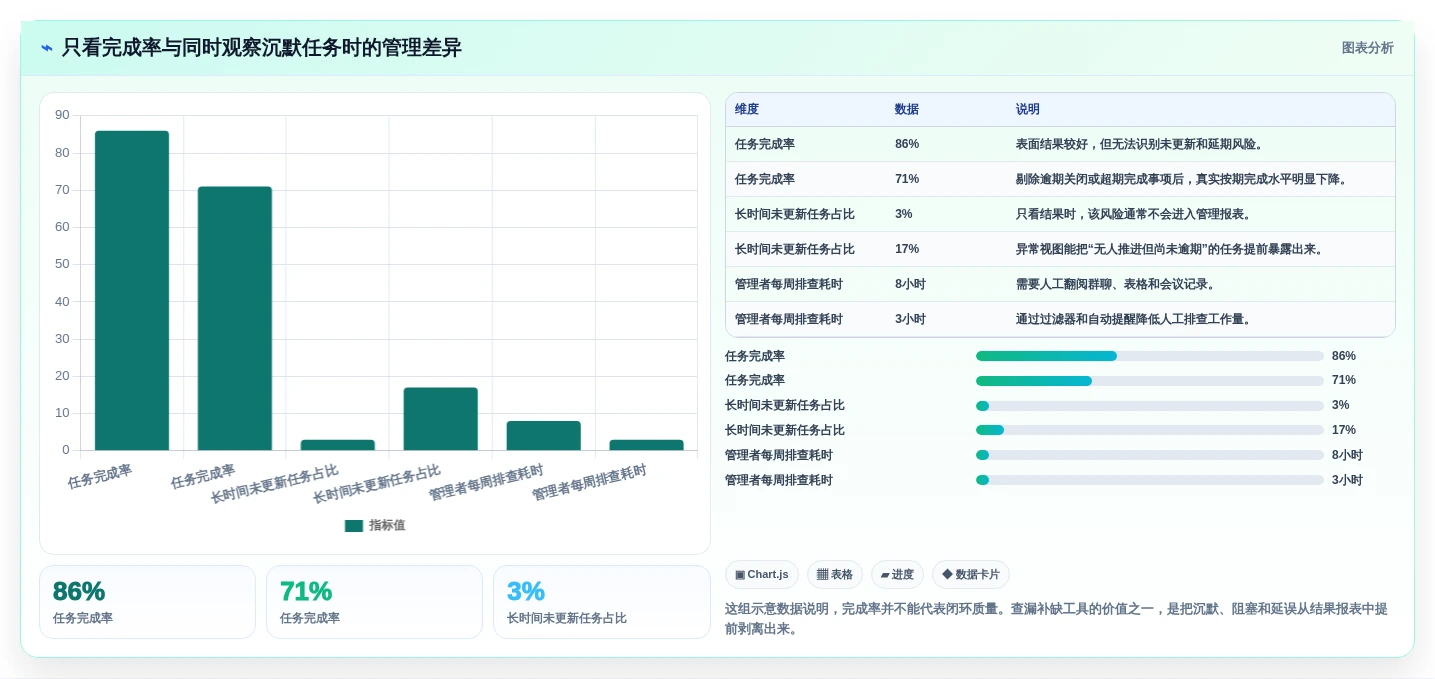Click the y-axis tick label 90
The image size is (1435, 679).
coord(62,115)
